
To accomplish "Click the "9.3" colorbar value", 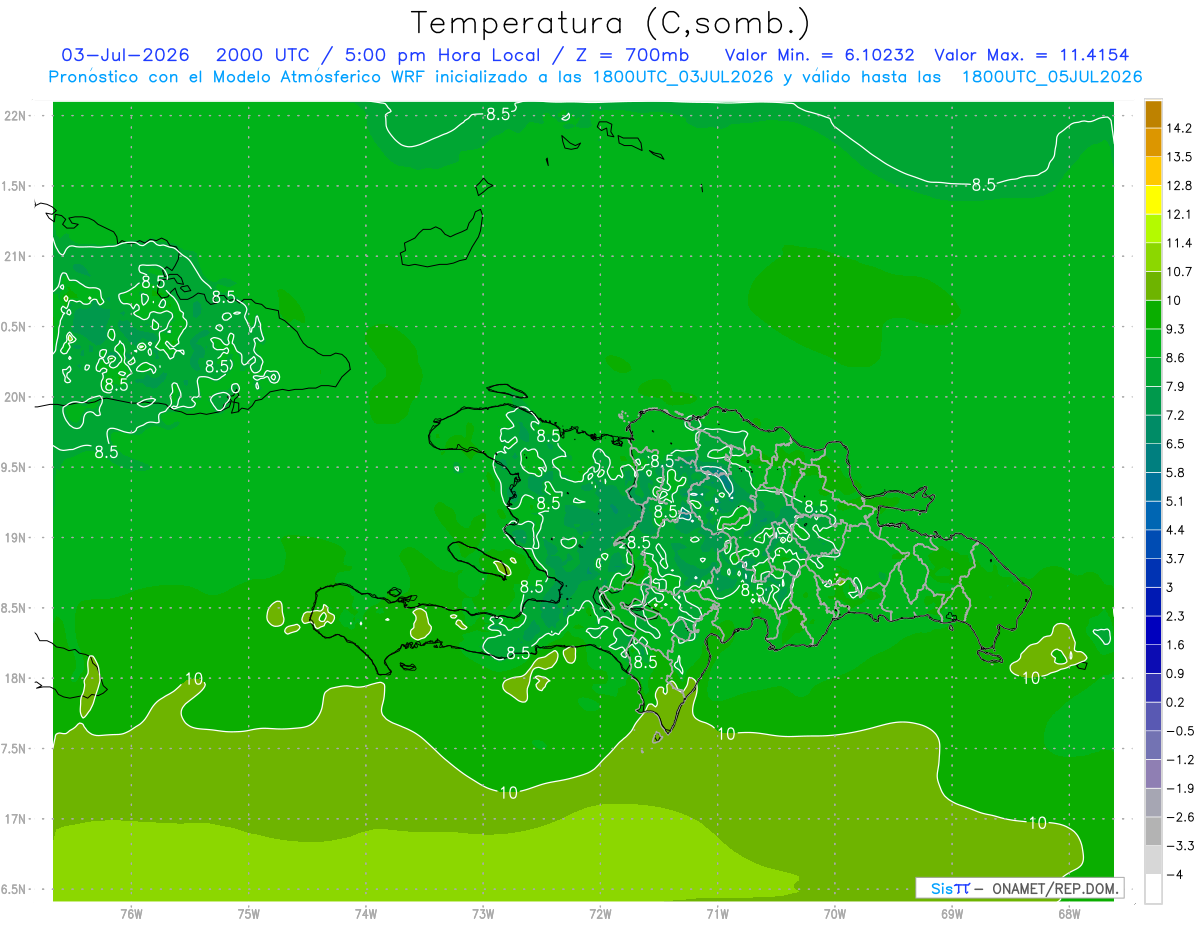I will coord(1177,329).
